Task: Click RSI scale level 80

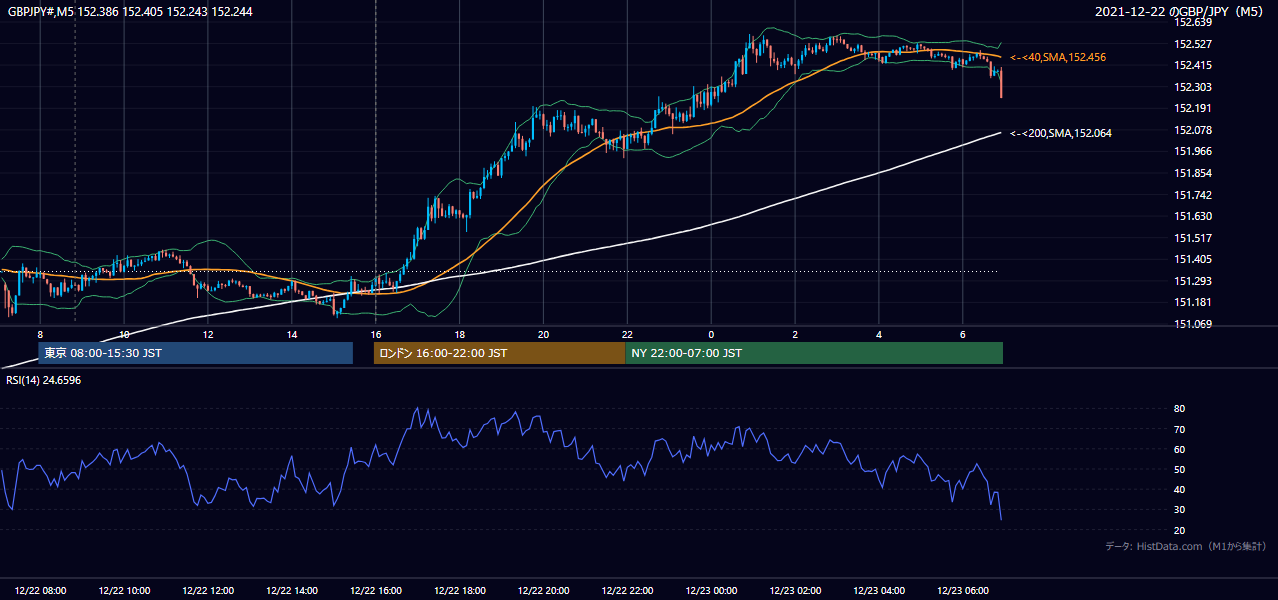Action: click(1180, 409)
